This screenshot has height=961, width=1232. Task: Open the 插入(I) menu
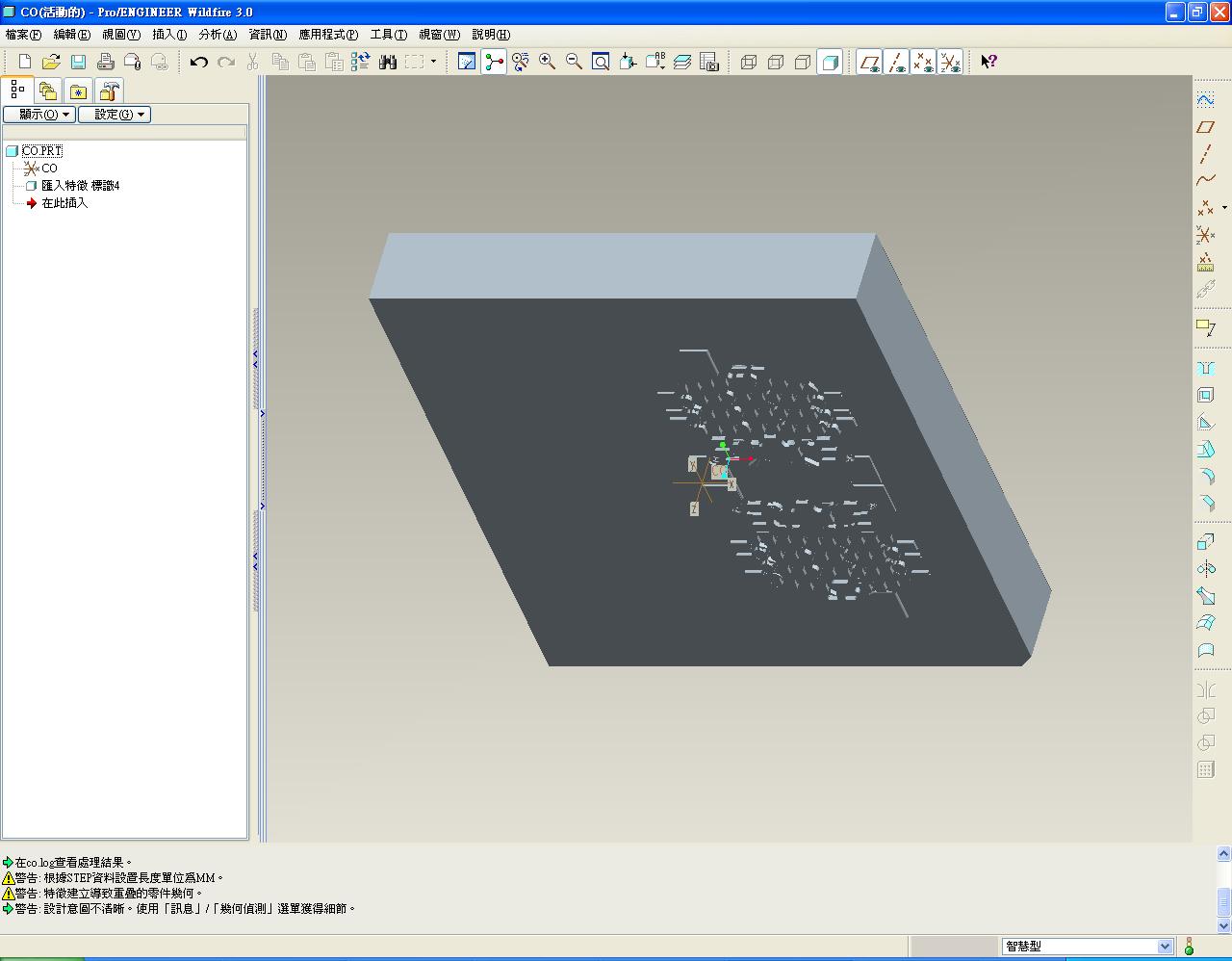169,35
